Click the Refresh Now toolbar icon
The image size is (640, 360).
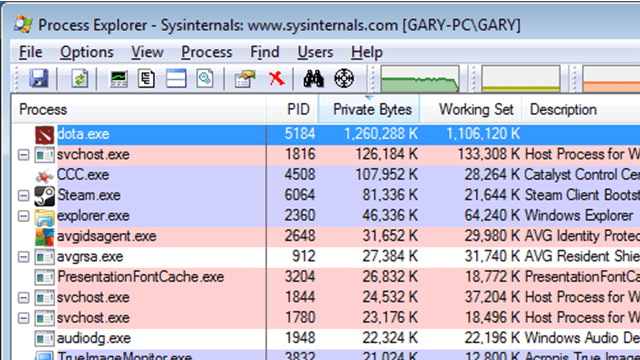point(80,78)
